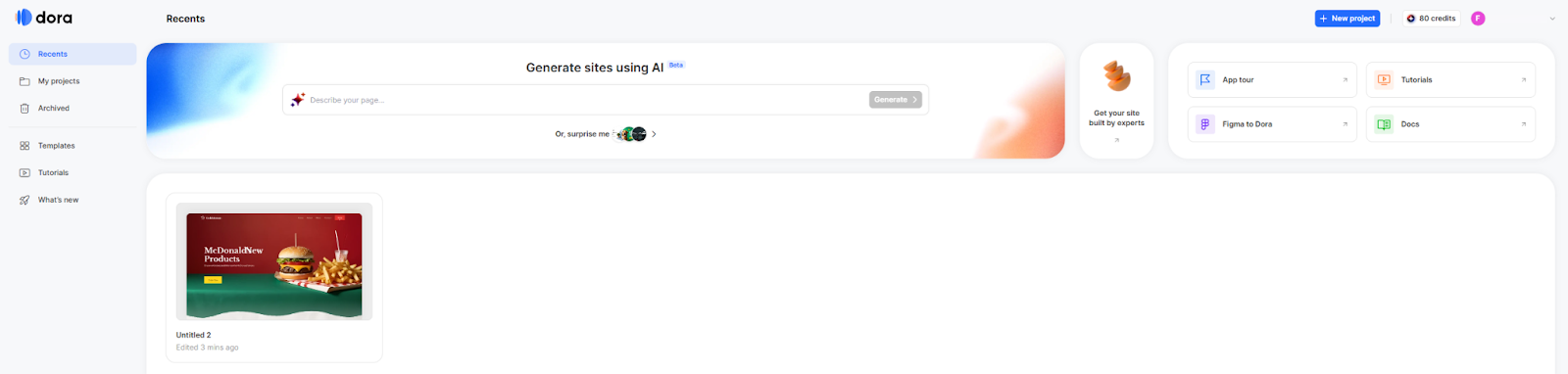Focus the Describe your page input field

586,100
